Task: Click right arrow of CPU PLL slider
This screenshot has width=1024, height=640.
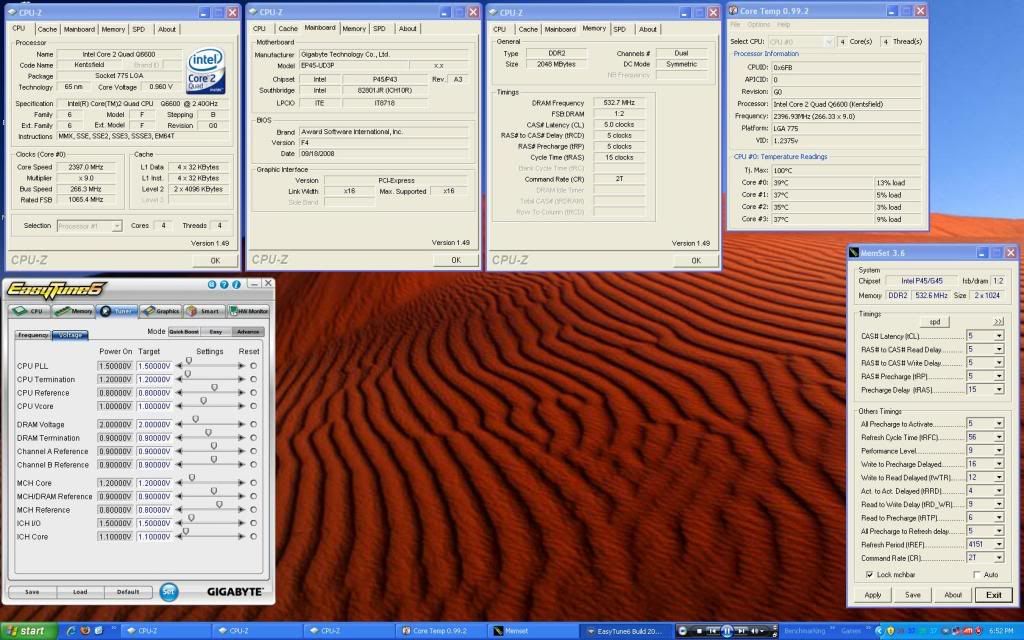Action: coord(242,366)
